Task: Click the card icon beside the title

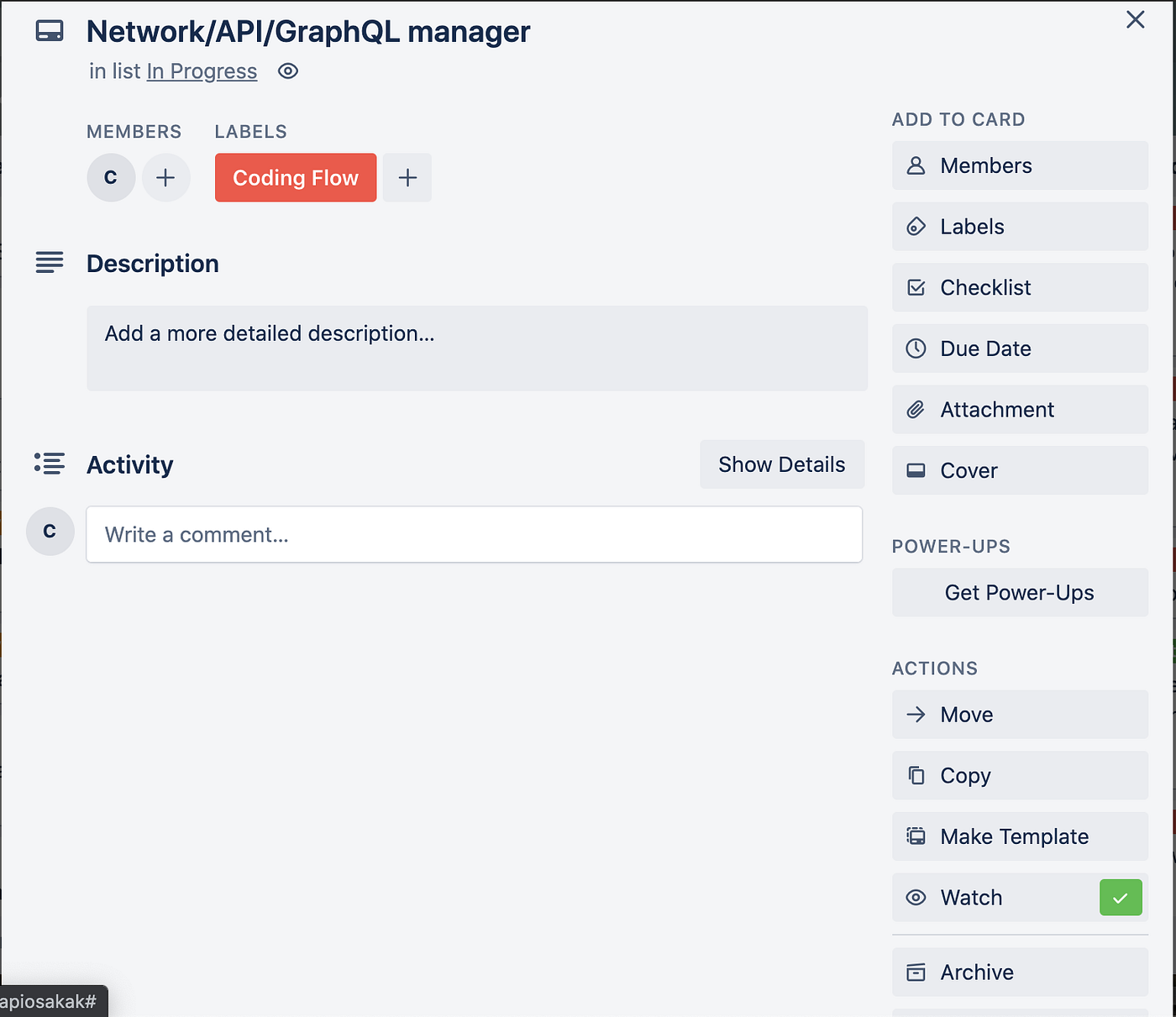Action: pos(50,31)
